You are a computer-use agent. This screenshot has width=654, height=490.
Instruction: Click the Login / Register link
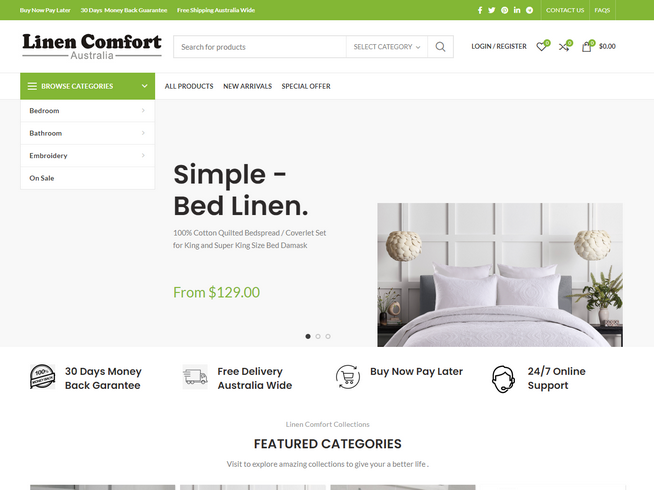pyautogui.click(x=498, y=46)
